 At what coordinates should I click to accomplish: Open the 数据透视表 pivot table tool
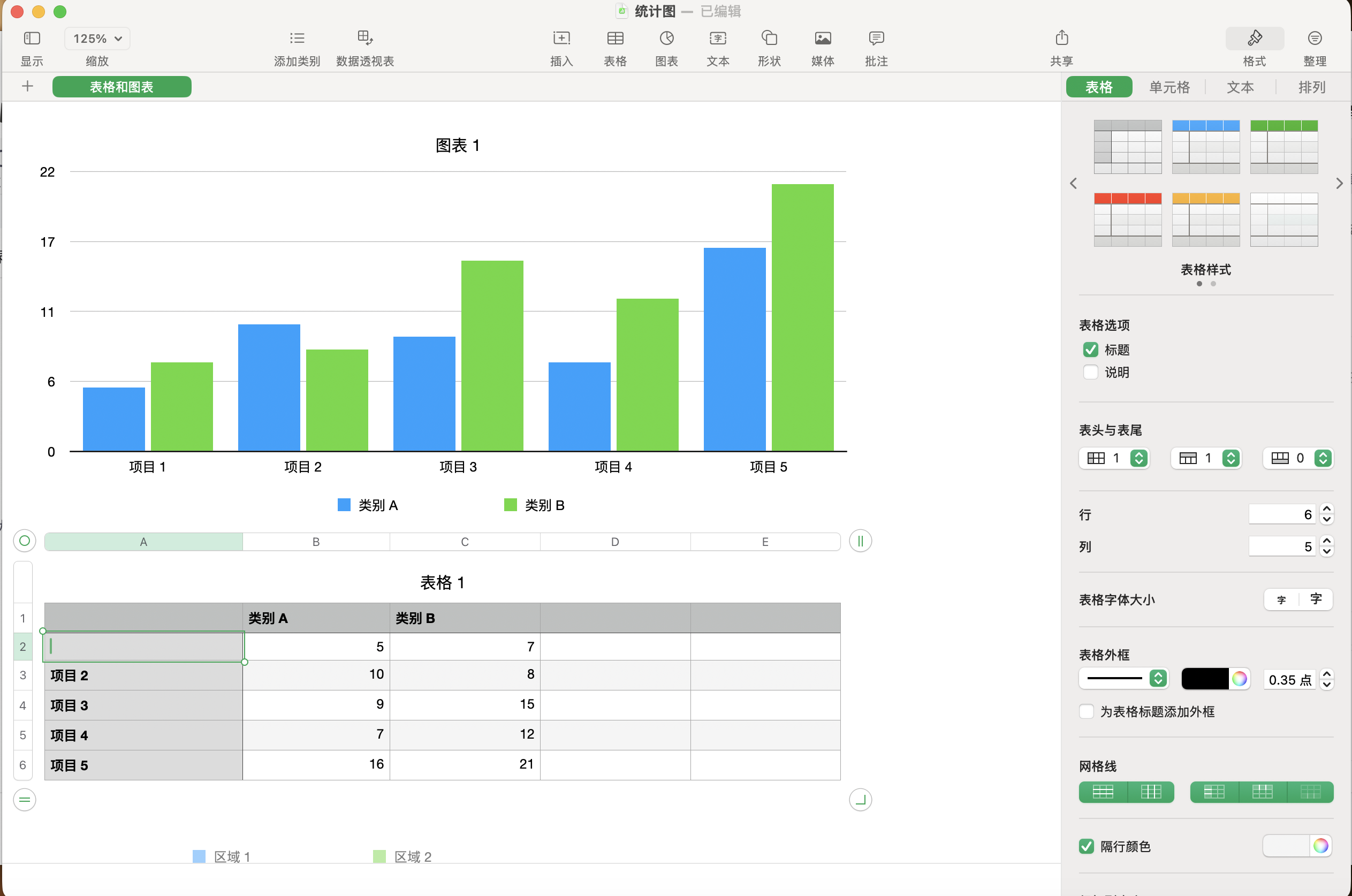(x=365, y=39)
